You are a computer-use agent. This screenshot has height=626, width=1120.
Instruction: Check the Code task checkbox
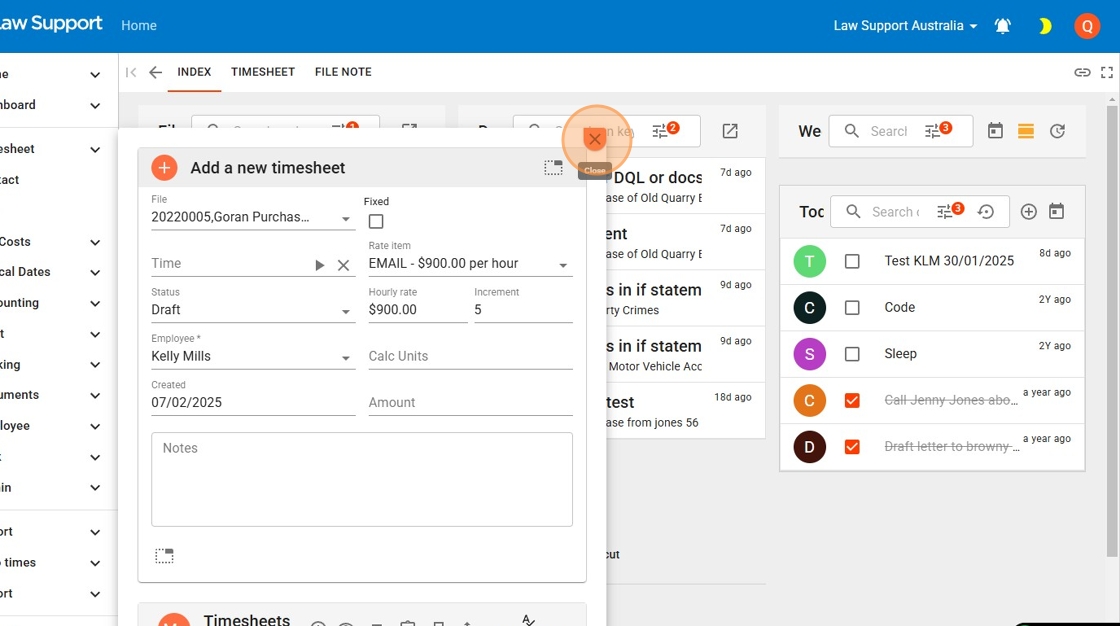pyautogui.click(x=852, y=308)
